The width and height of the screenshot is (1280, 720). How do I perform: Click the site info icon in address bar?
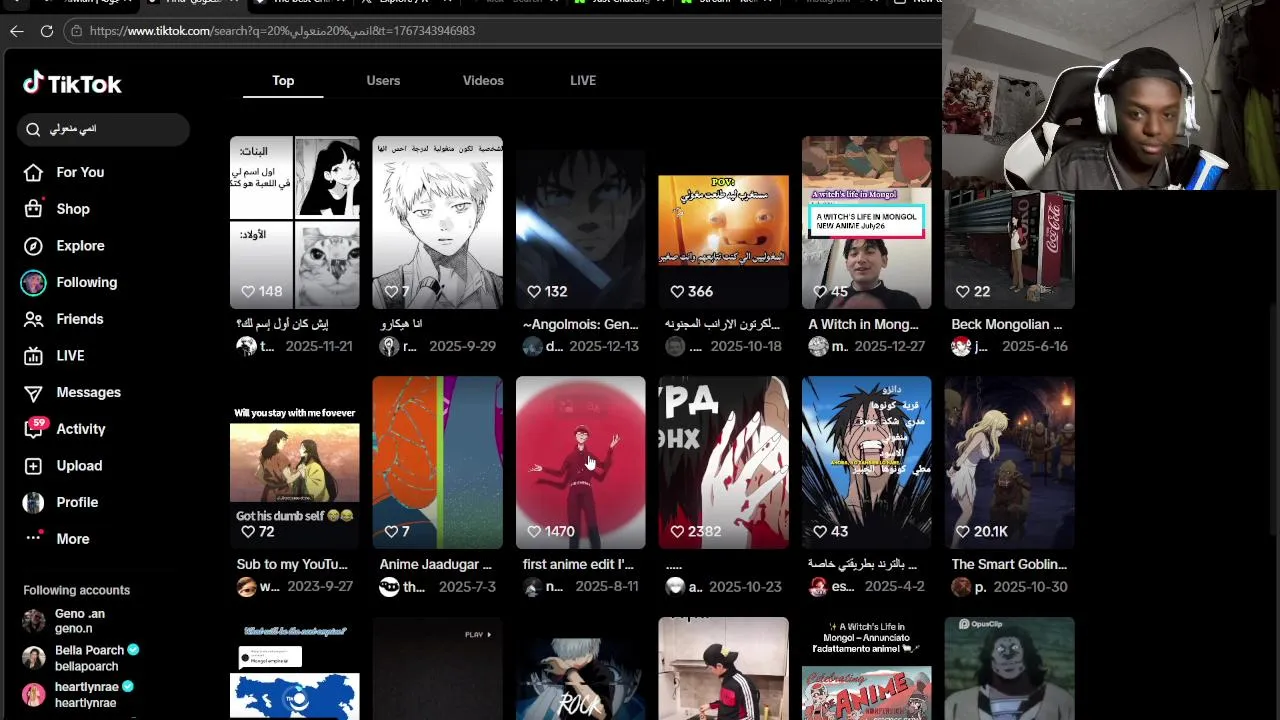[x=76, y=31]
